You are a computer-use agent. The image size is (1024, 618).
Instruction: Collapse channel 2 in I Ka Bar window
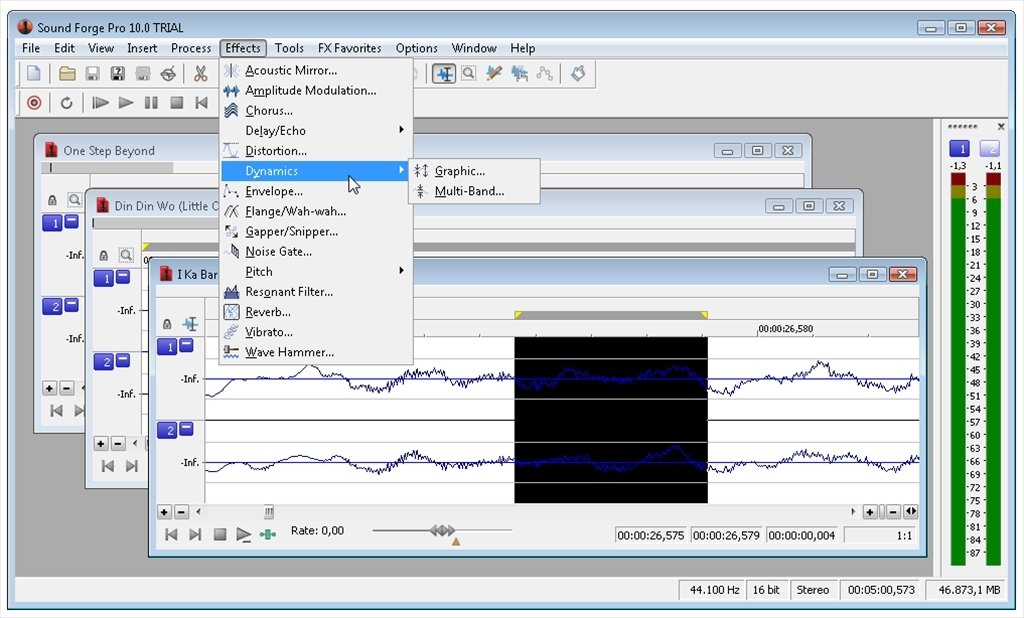click(x=186, y=429)
